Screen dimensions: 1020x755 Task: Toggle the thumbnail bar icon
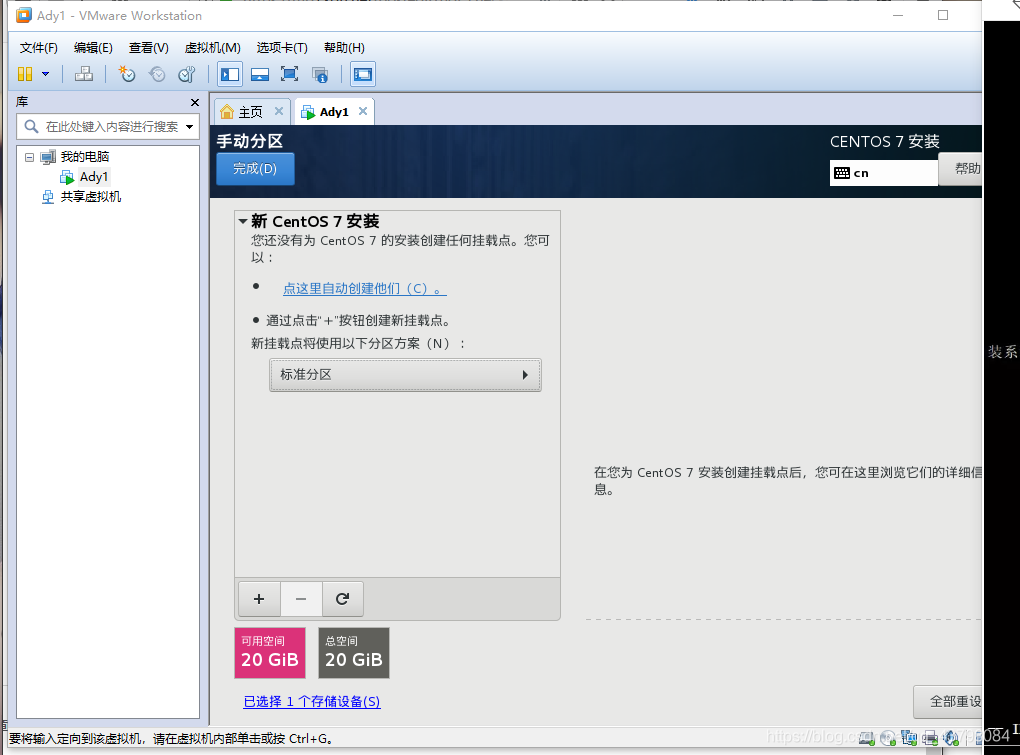pyautogui.click(x=260, y=74)
